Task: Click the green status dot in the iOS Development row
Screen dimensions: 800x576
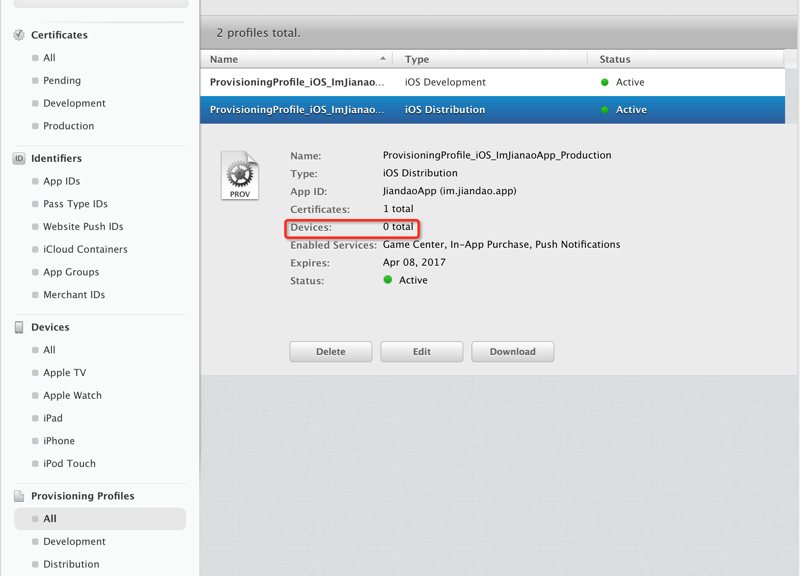Action: 604,82
